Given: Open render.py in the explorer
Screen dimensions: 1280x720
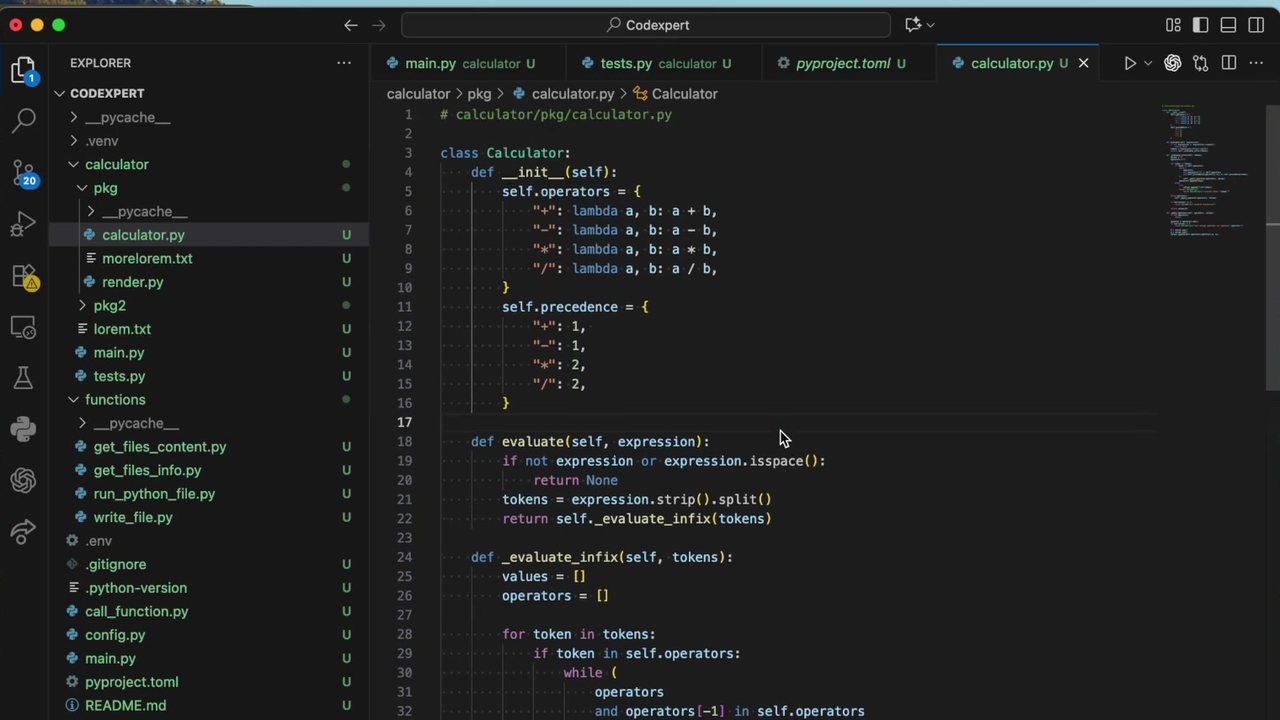Looking at the screenshot, I should (209, 282).
